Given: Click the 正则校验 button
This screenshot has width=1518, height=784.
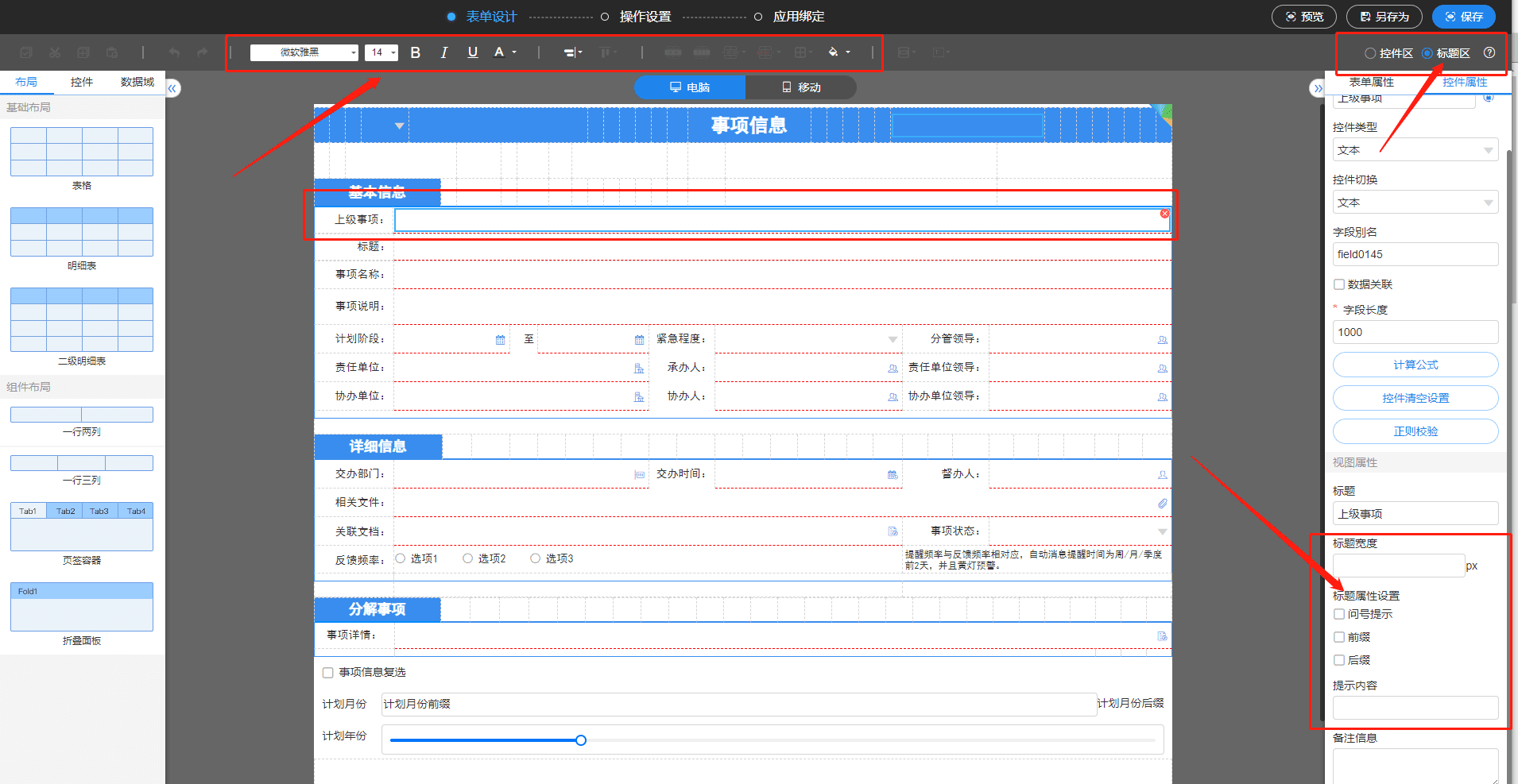Looking at the screenshot, I should pyautogui.click(x=1415, y=431).
